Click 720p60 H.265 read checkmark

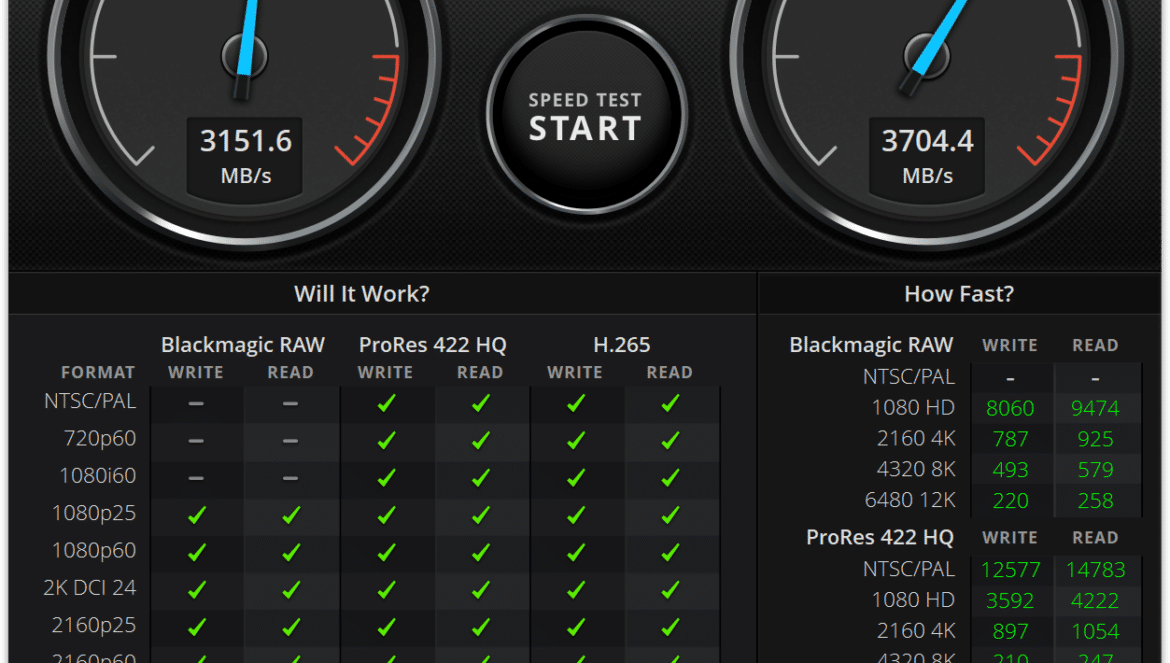[670, 441]
